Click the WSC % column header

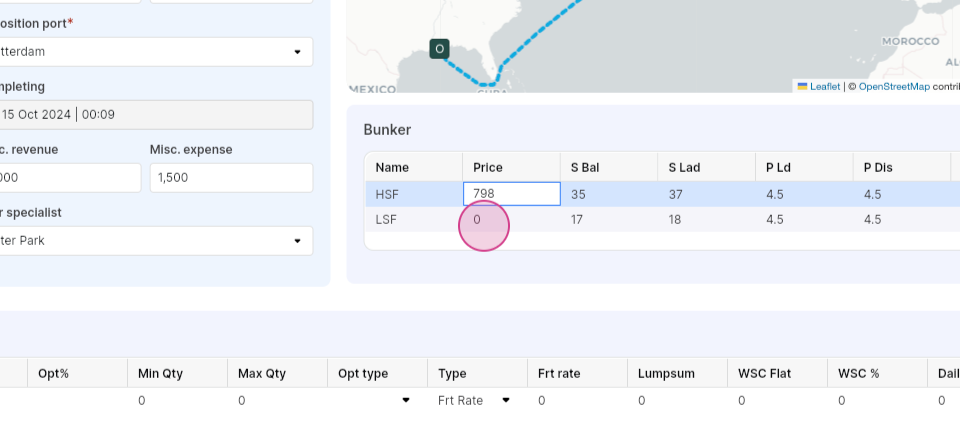(x=877, y=373)
